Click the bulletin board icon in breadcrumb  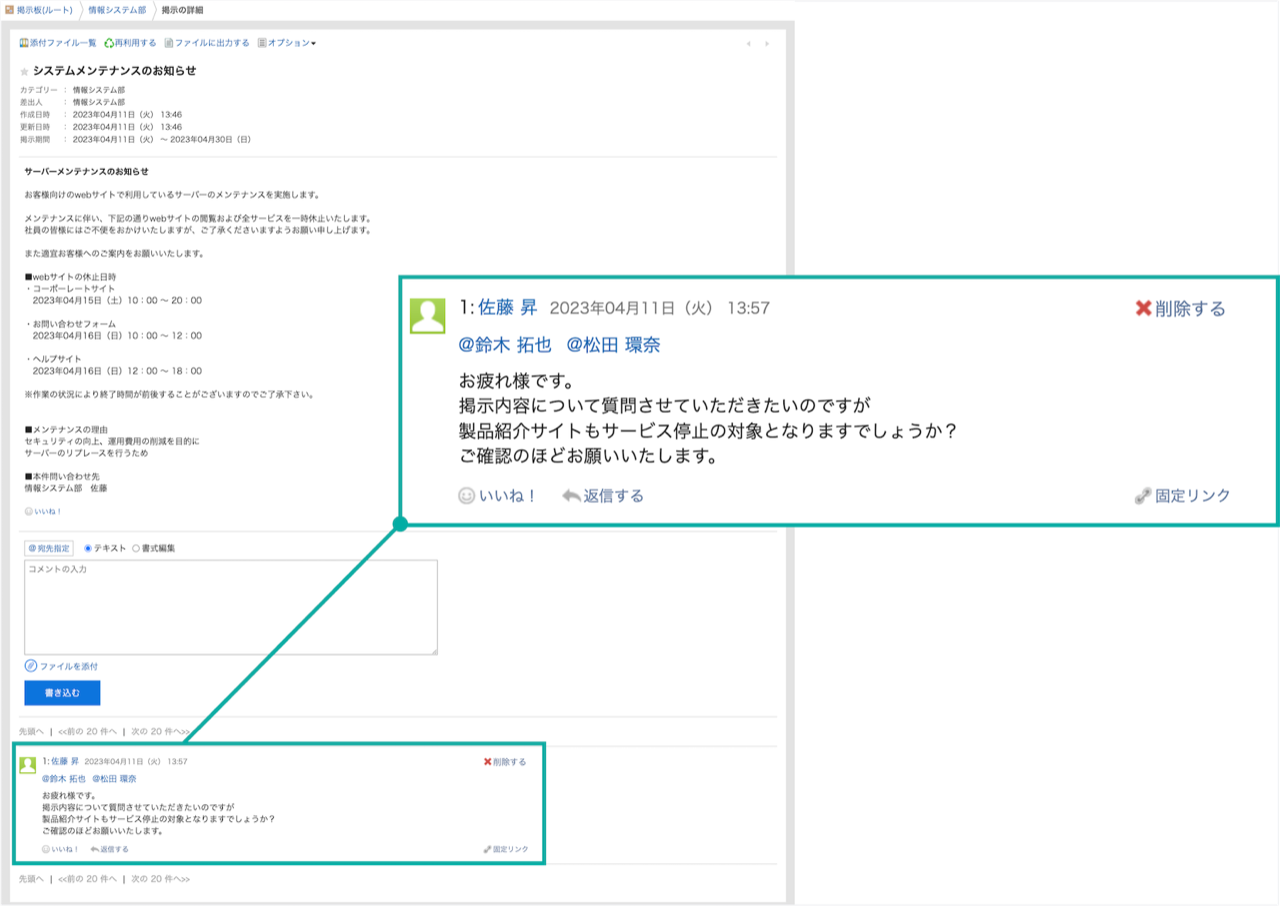[x=9, y=9]
